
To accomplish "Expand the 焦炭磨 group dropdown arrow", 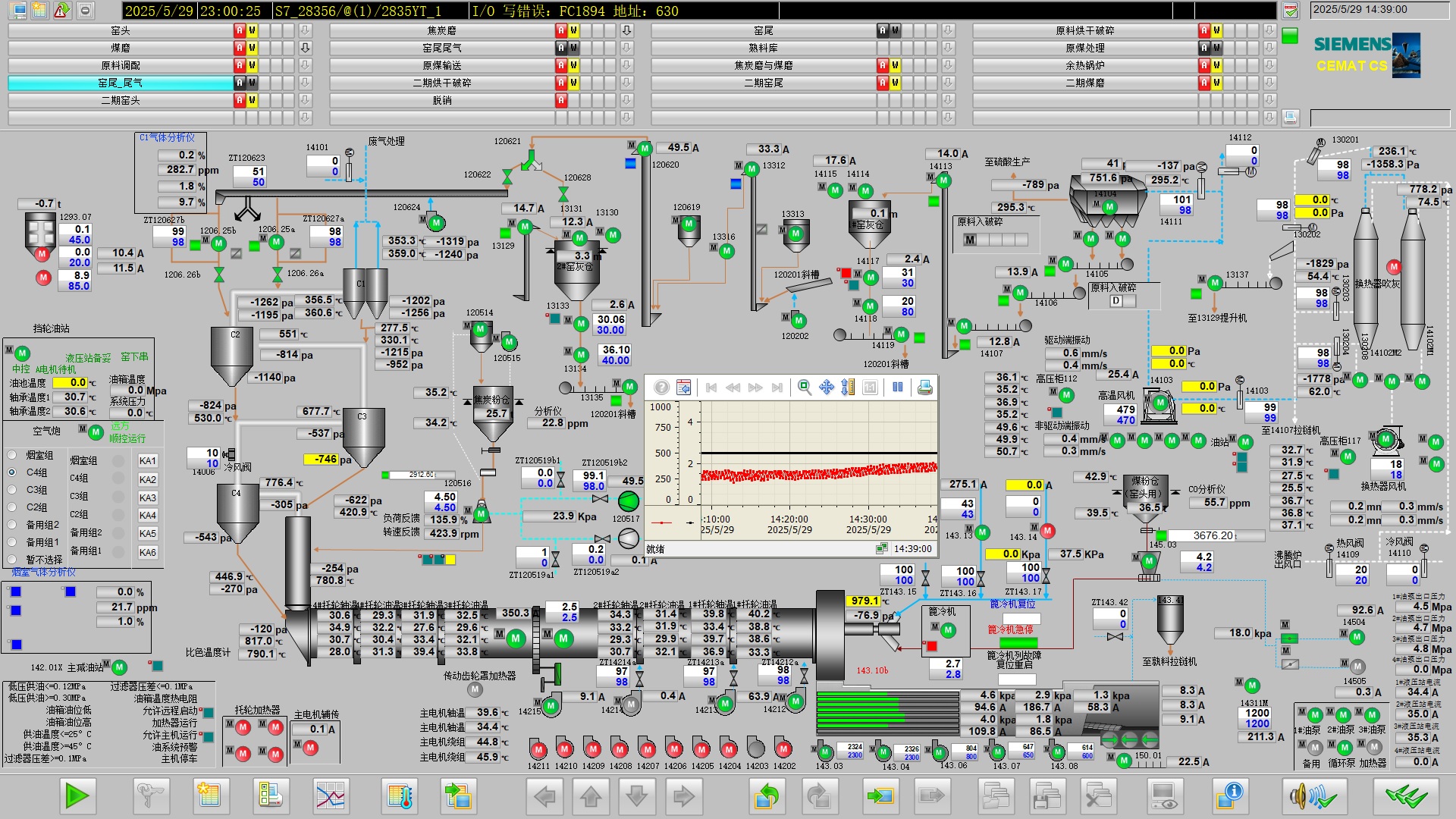I will [x=626, y=30].
